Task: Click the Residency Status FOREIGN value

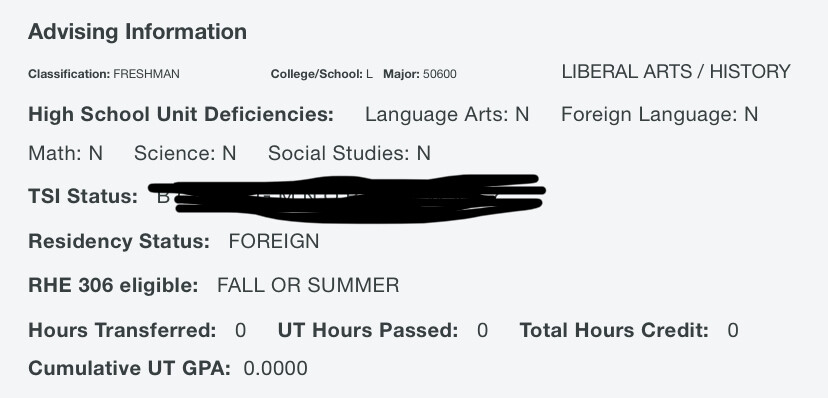Action: coord(274,241)
